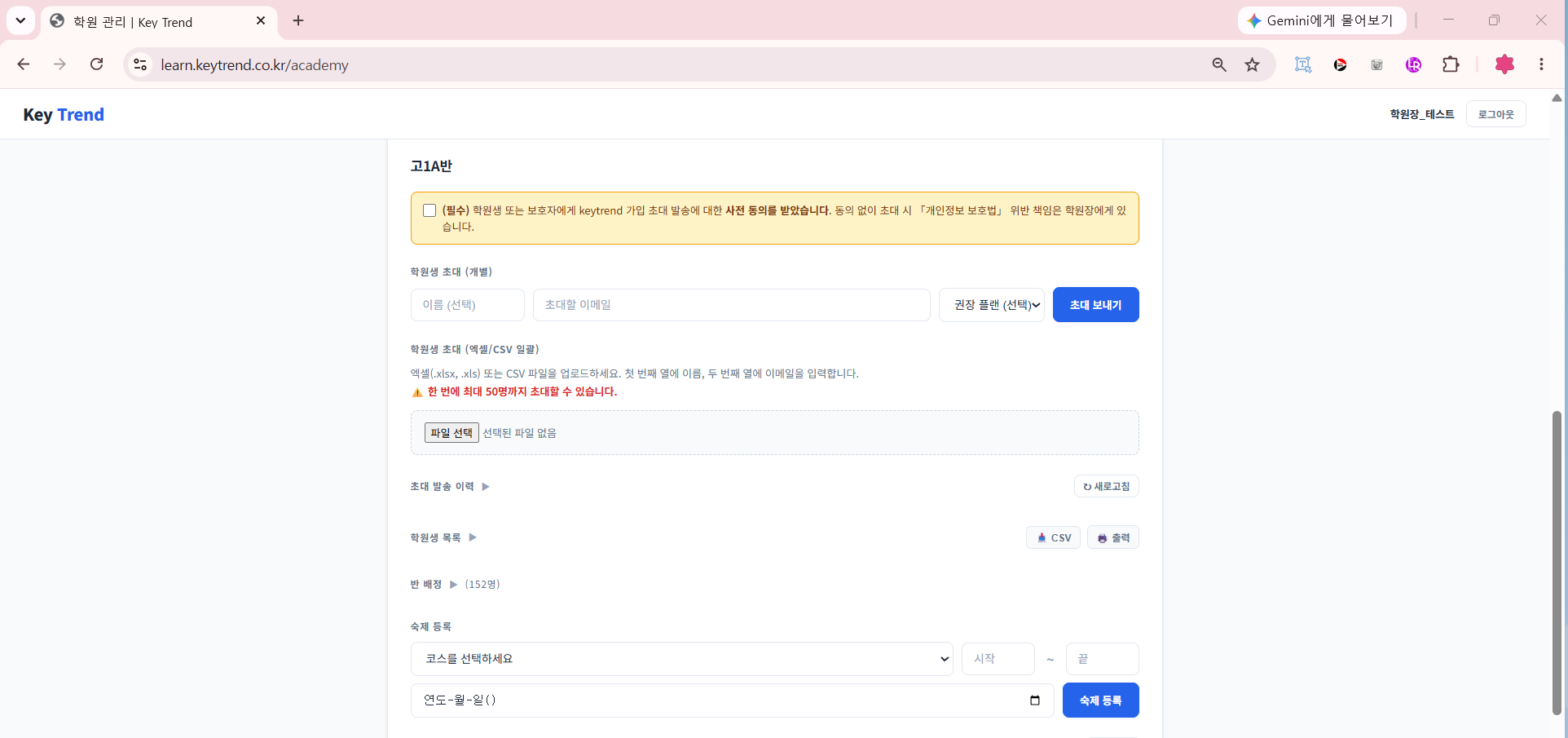Minimize the Chrome window
This screenshot has height=738, width=1568.
click(x=1448, y=20)
